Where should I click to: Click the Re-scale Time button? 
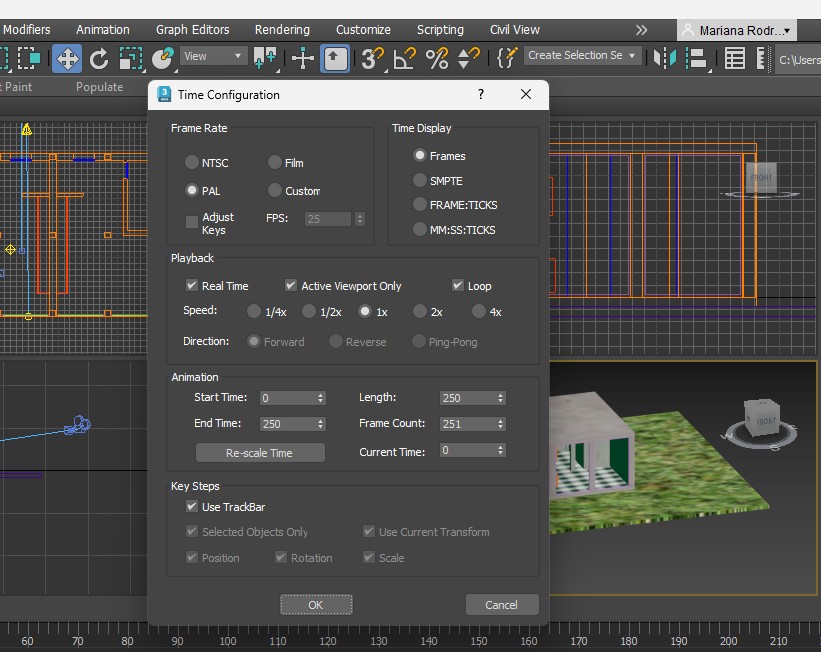[260, 453]
